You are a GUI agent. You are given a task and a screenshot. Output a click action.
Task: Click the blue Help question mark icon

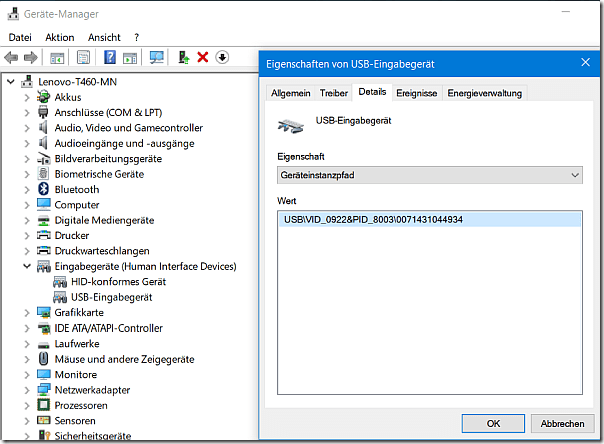point(110,57)
